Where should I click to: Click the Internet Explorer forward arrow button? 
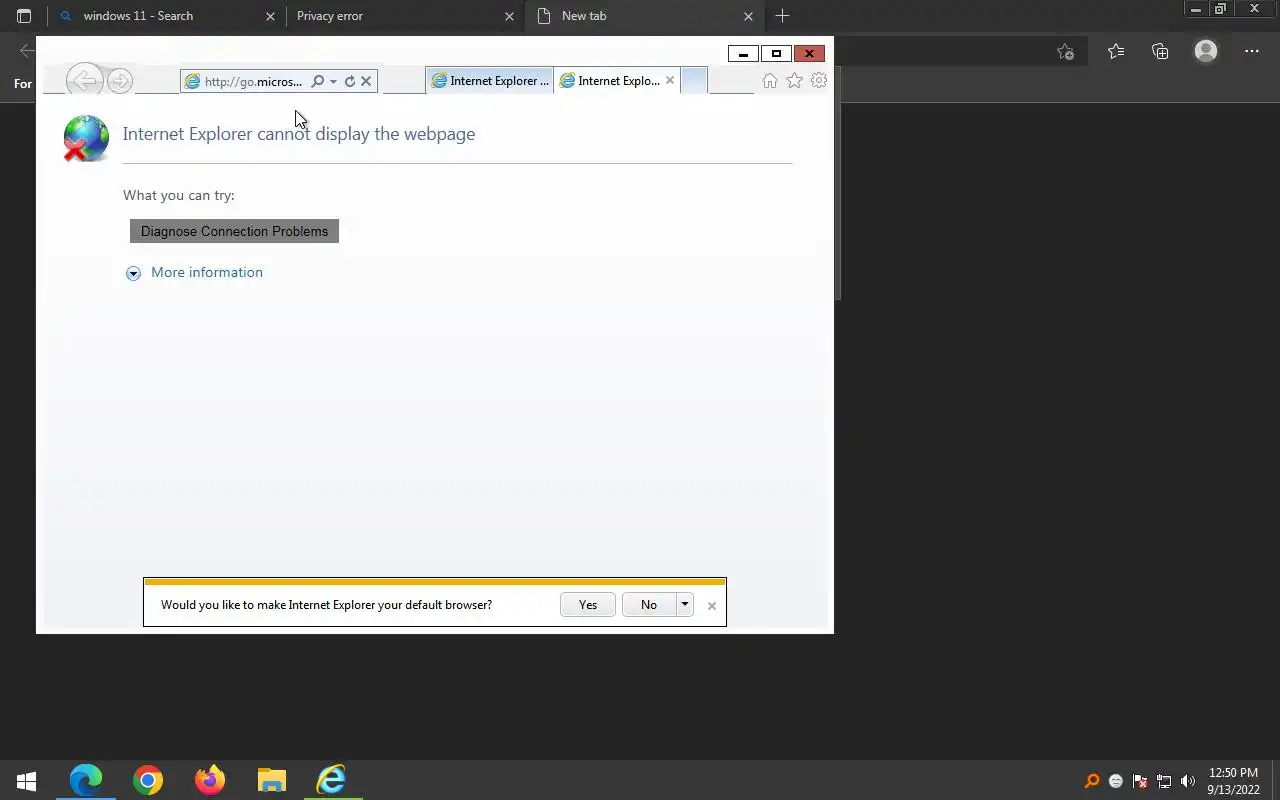pos(120,81)
